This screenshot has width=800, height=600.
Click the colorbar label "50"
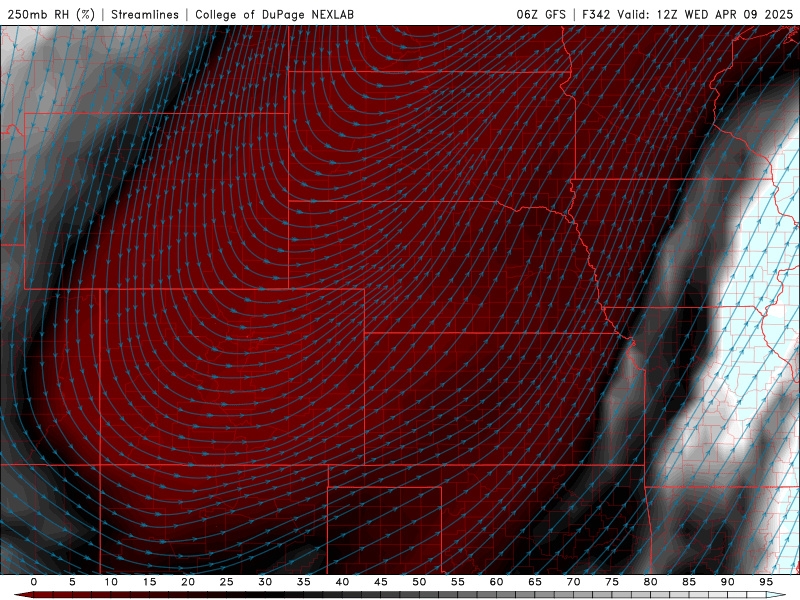(419, 582)
